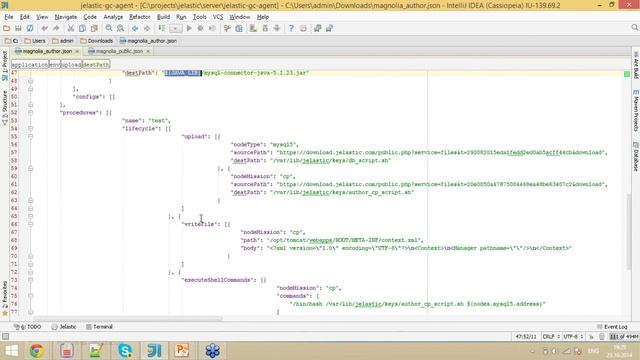Open Skype from the taskbar

(125, 351)
